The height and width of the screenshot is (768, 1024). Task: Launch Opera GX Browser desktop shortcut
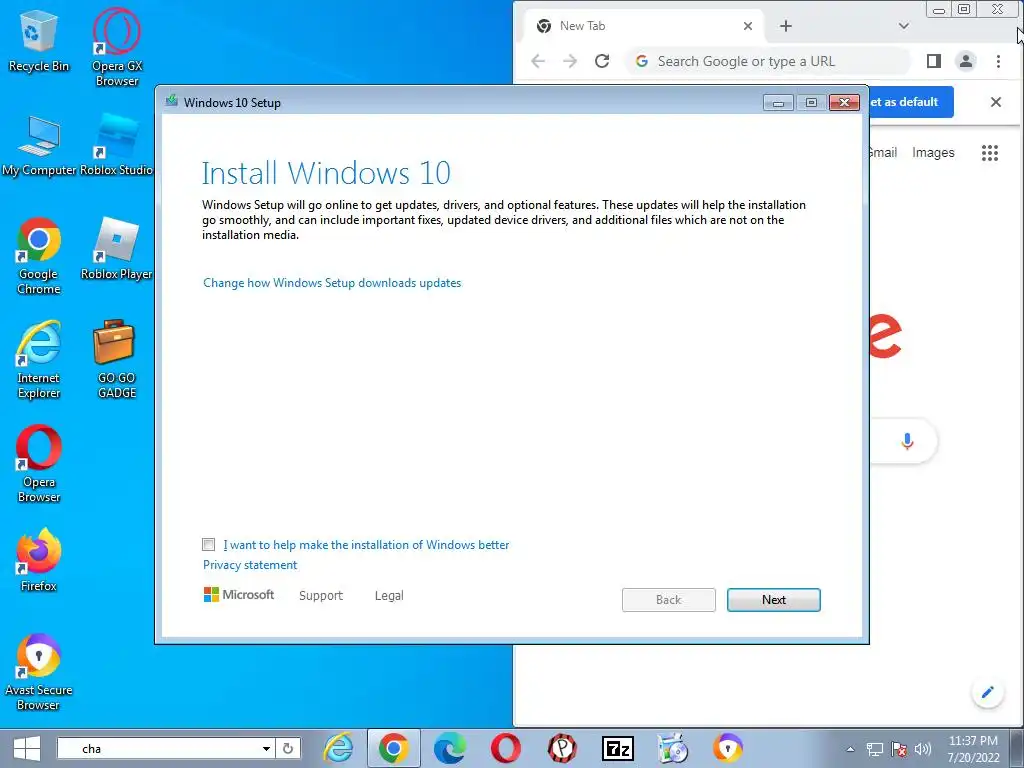116,47
